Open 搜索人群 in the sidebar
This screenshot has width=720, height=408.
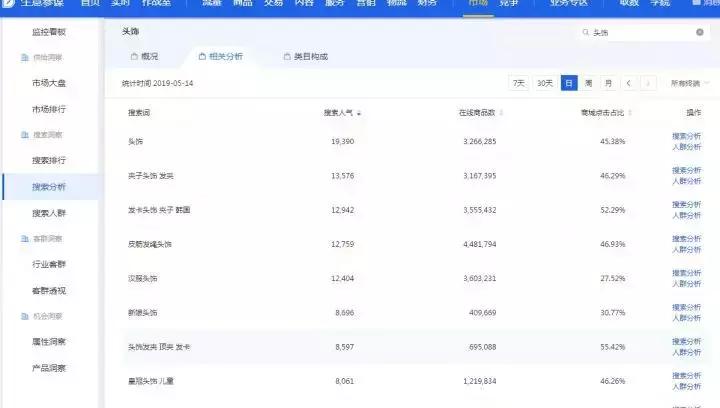click(x=49, y=213)
